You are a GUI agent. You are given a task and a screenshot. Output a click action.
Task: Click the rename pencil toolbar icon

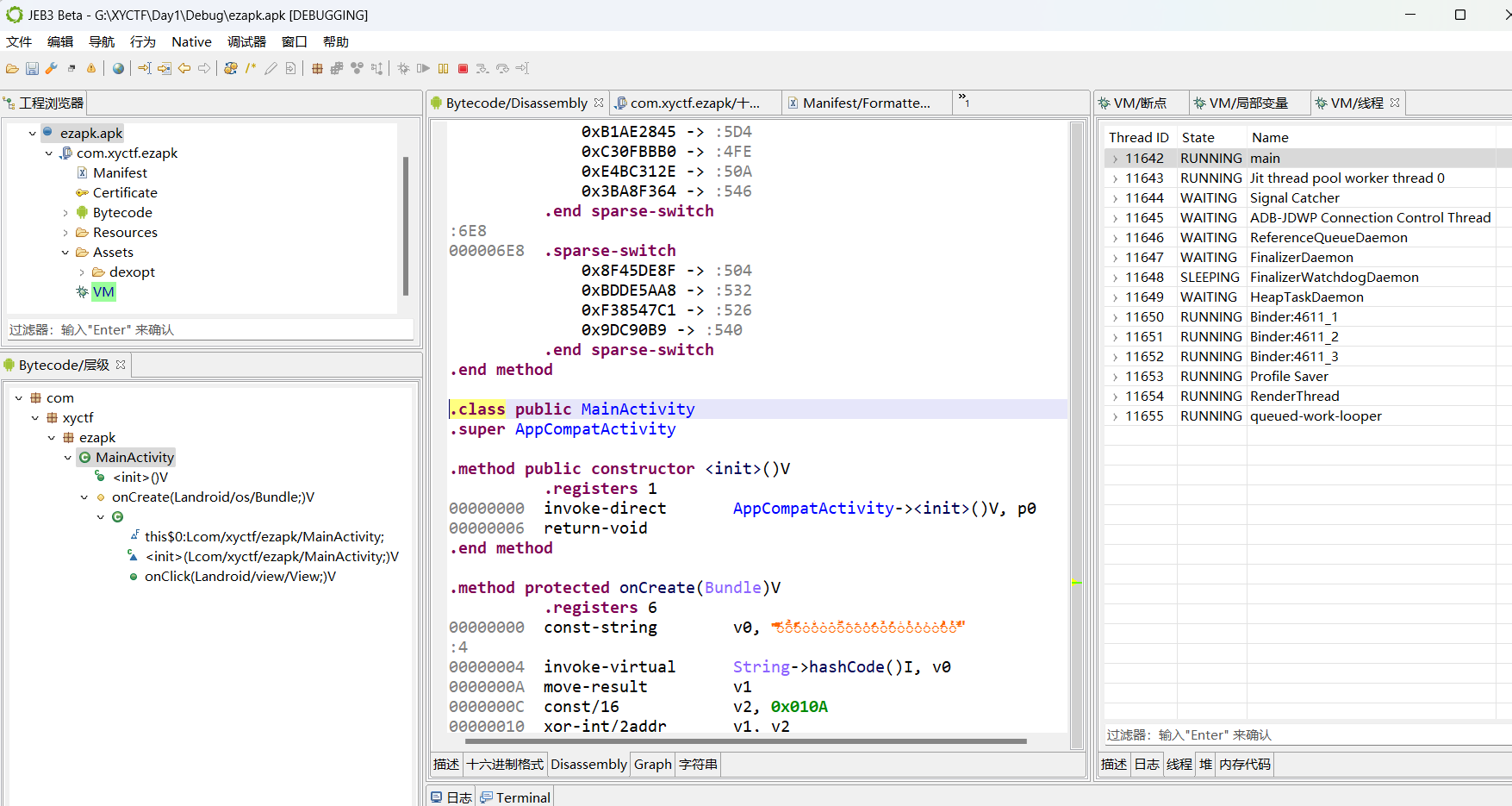point(271,68)
